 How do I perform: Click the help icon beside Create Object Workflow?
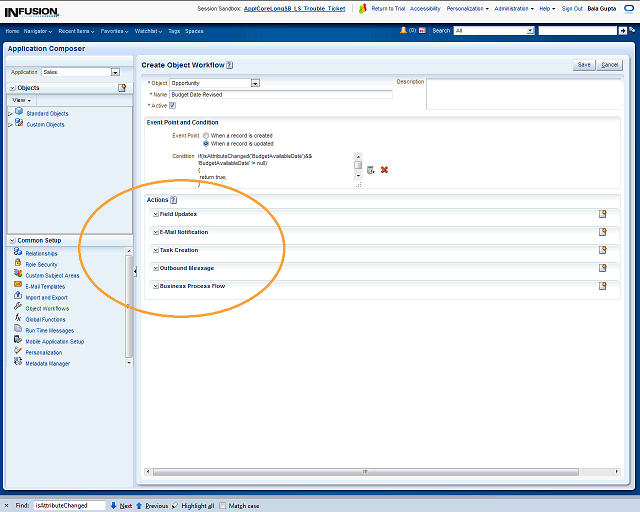(230, 65)
